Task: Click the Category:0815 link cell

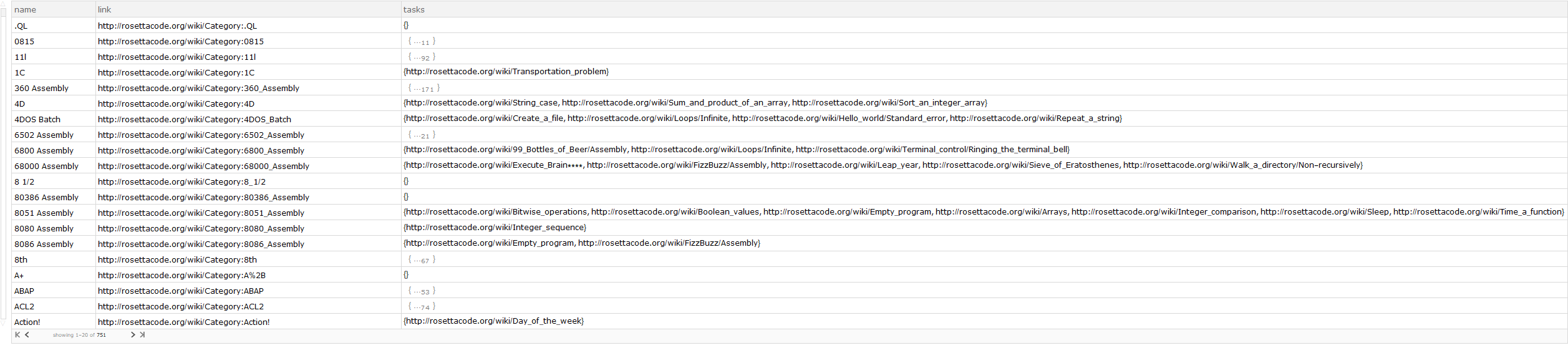Action: click(248, 41)
